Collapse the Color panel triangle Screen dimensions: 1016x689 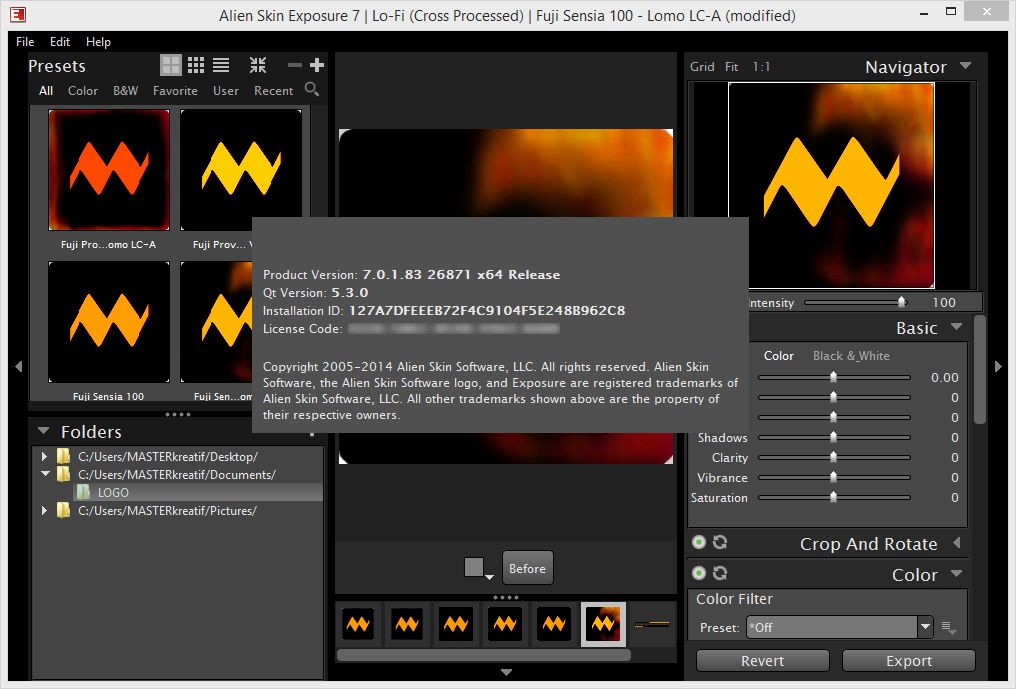[956, 574]
